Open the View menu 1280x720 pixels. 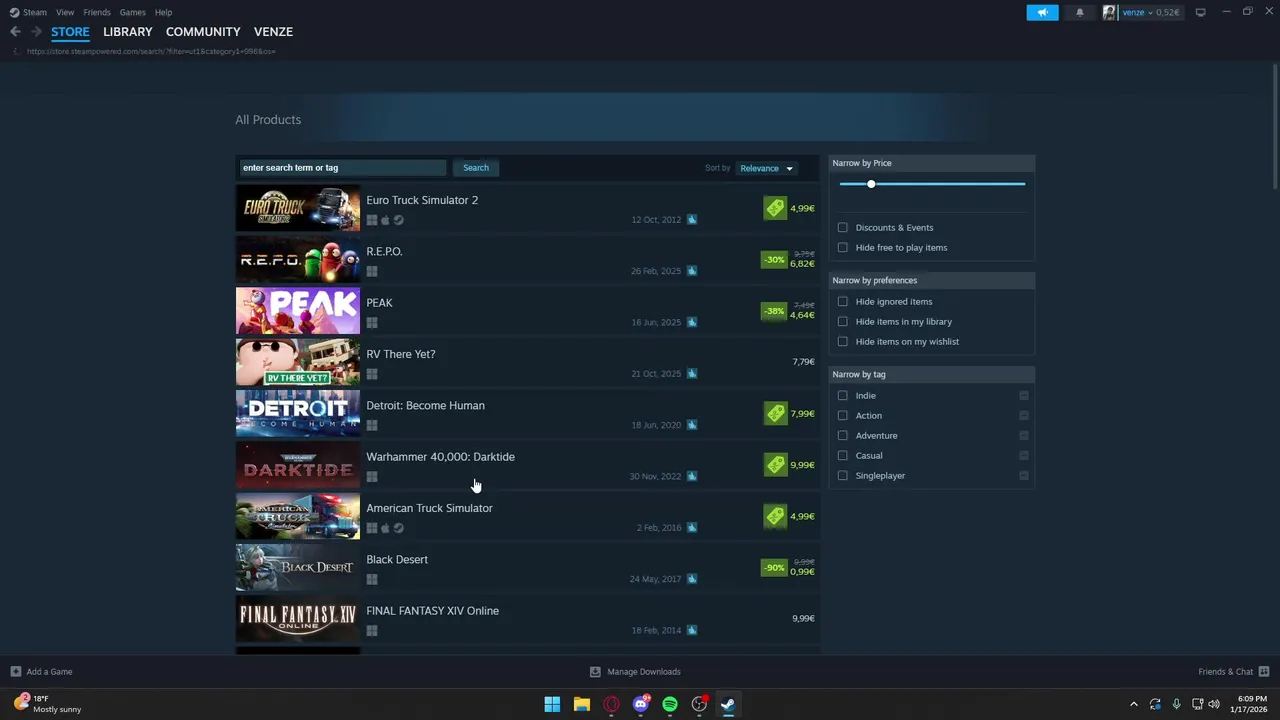65,12
